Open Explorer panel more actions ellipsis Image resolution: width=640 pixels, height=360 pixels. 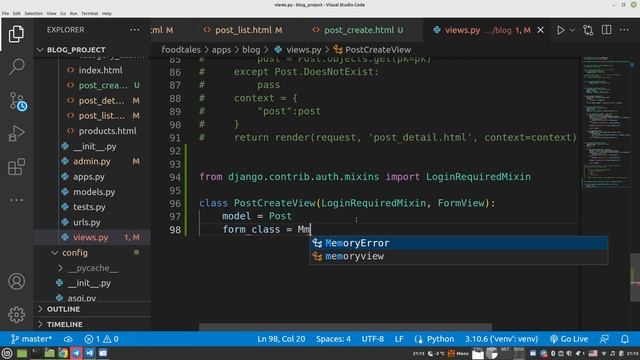135,30
